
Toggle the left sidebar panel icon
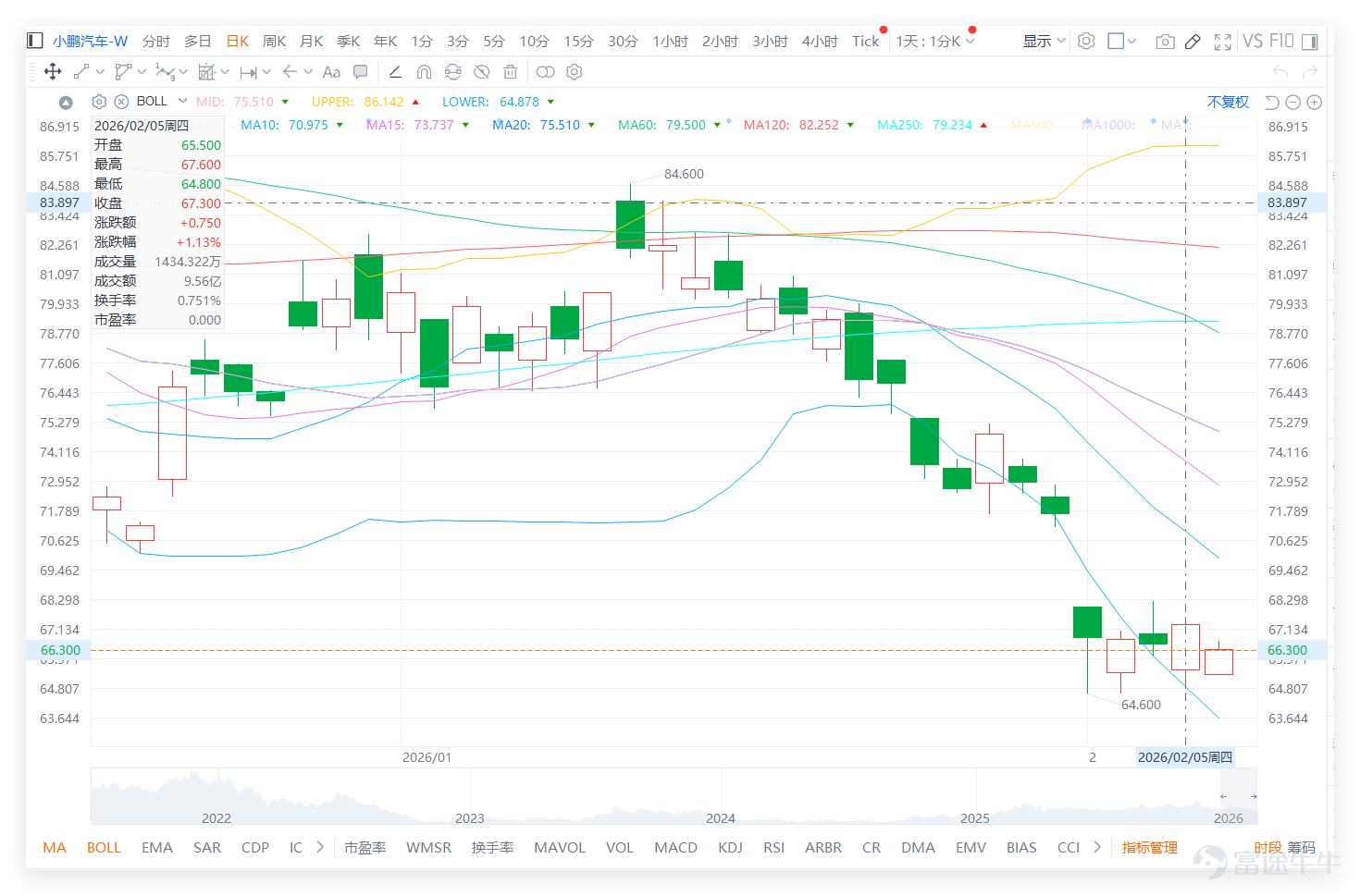[35, 41]
